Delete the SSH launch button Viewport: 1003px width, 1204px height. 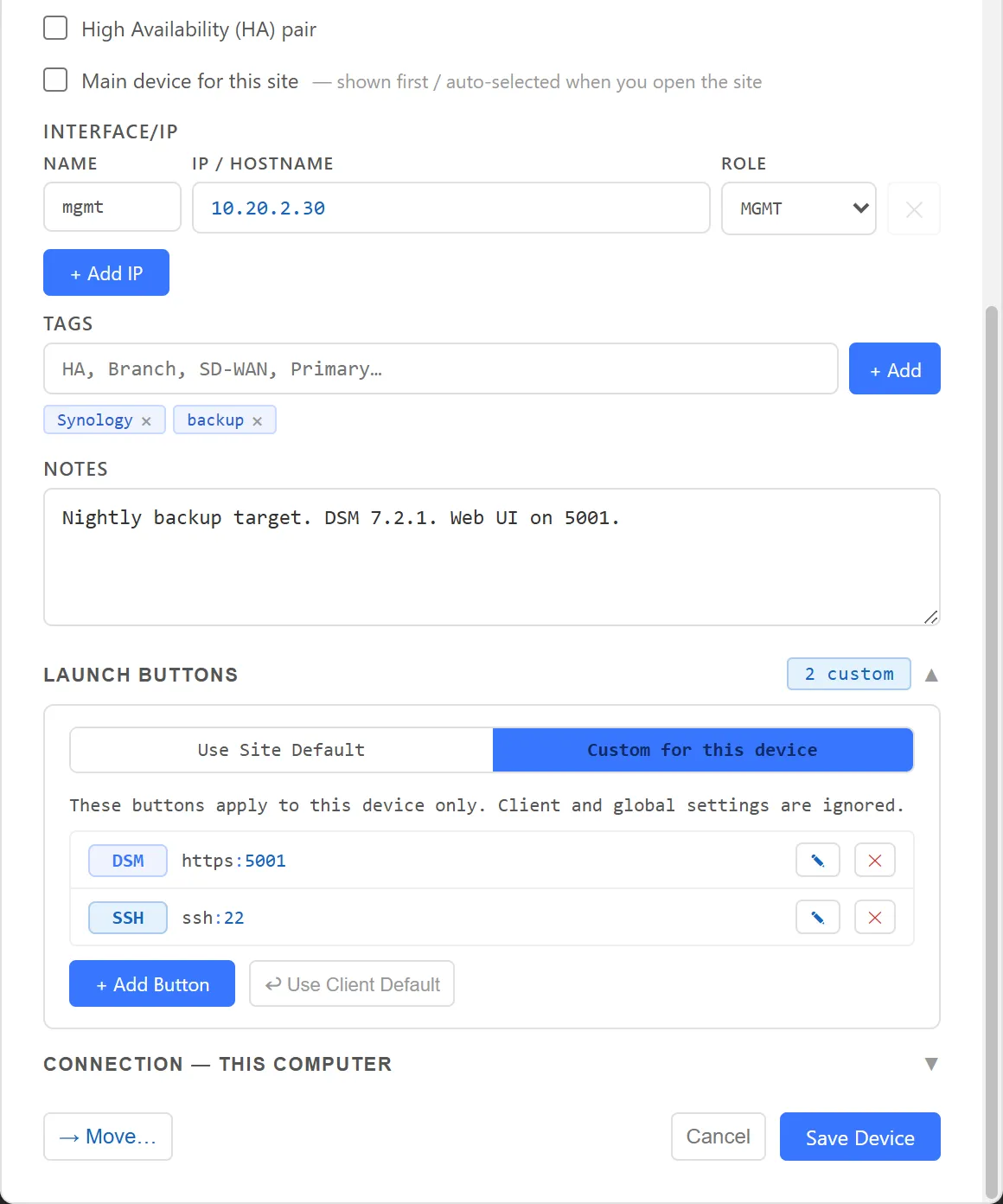coord(874,918)
